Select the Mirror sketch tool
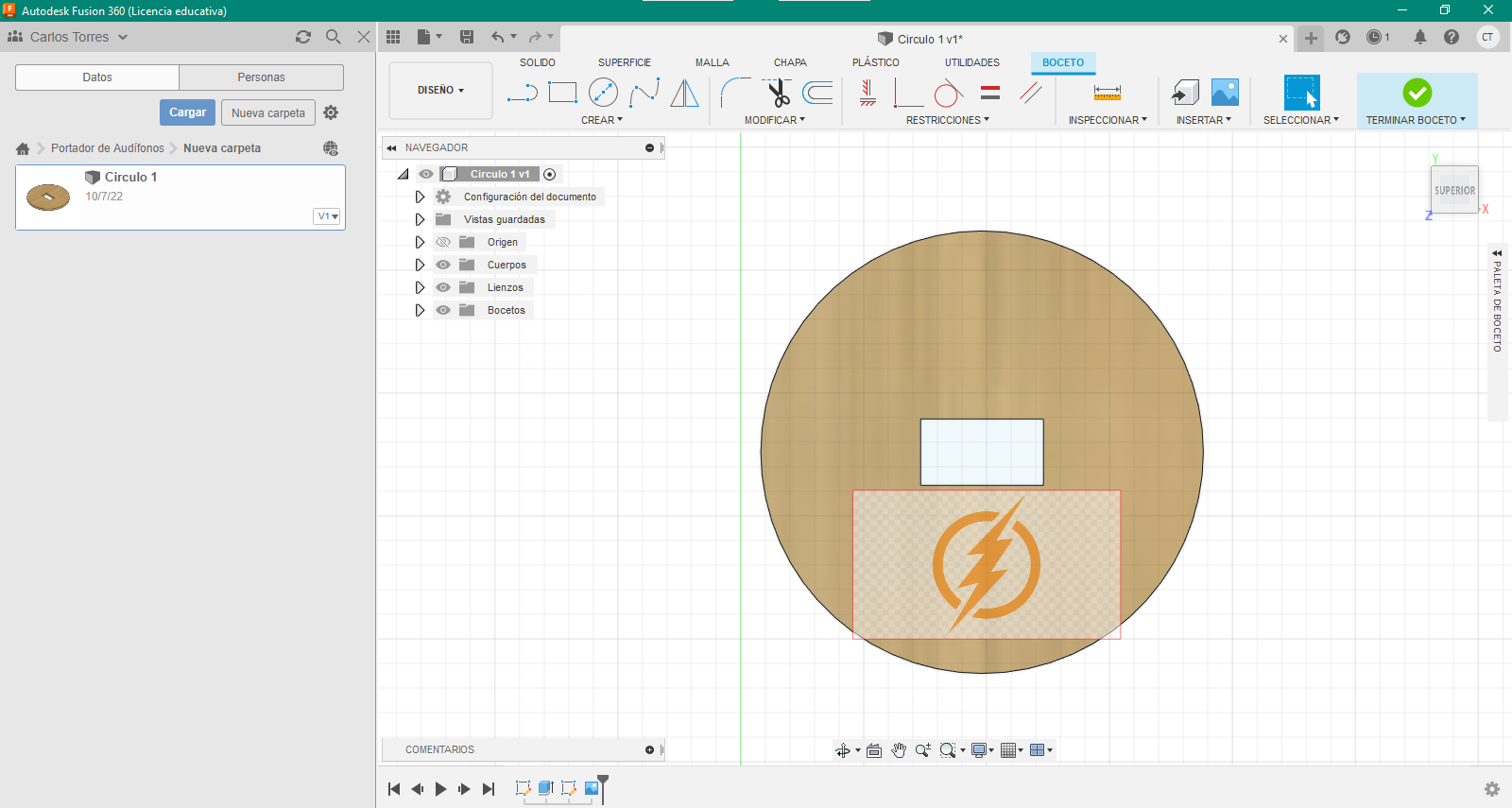 pos(684,93)
